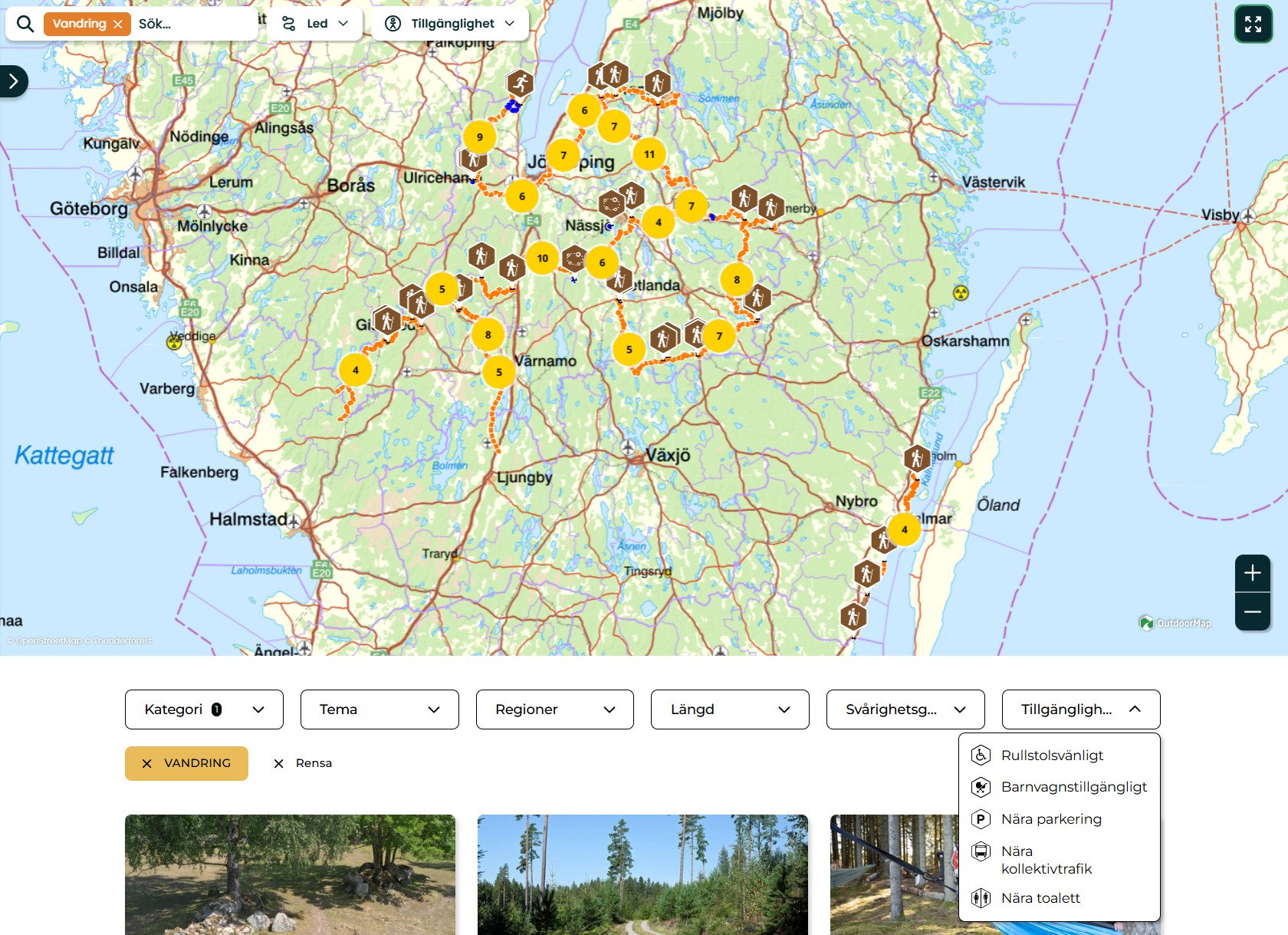
Task: Click the fullscreen map icon
Action: point(1253,24)
